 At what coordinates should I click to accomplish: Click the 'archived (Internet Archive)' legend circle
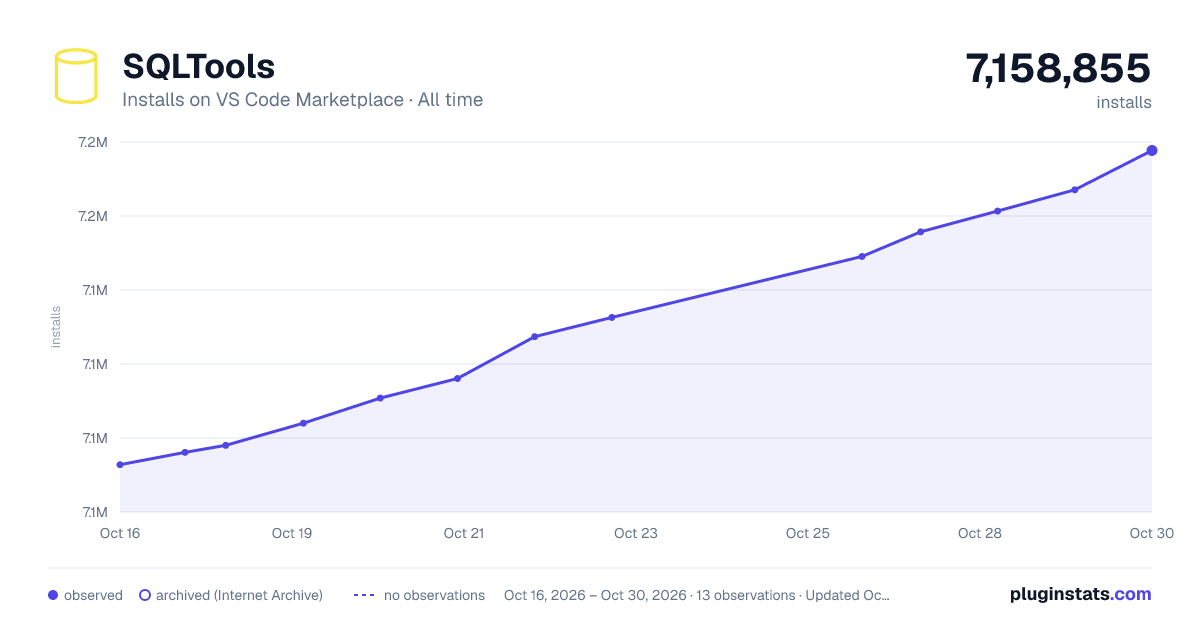(145, 595)
